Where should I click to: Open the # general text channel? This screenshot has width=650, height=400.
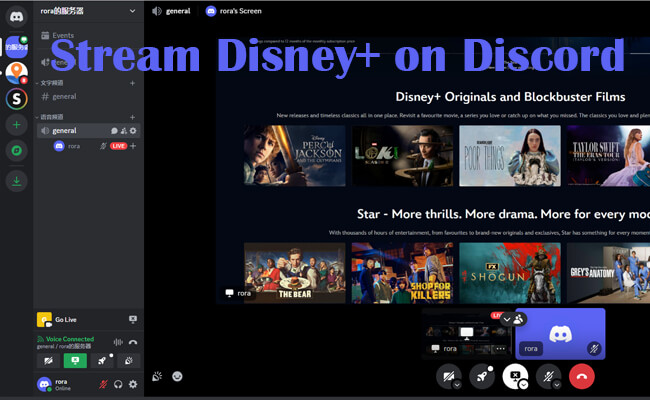(88, 97)
